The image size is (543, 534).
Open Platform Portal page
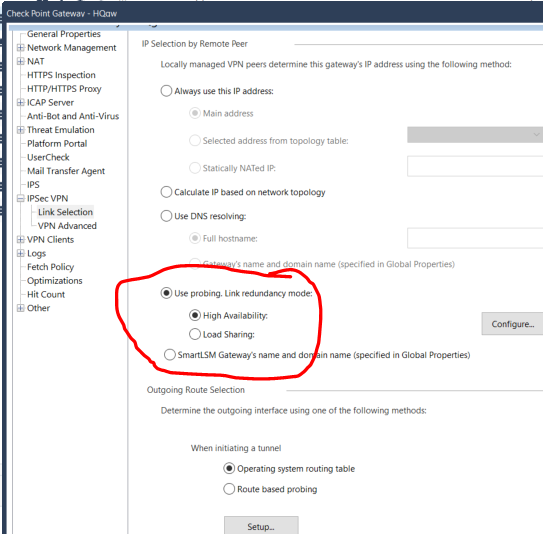click(57, 143)
